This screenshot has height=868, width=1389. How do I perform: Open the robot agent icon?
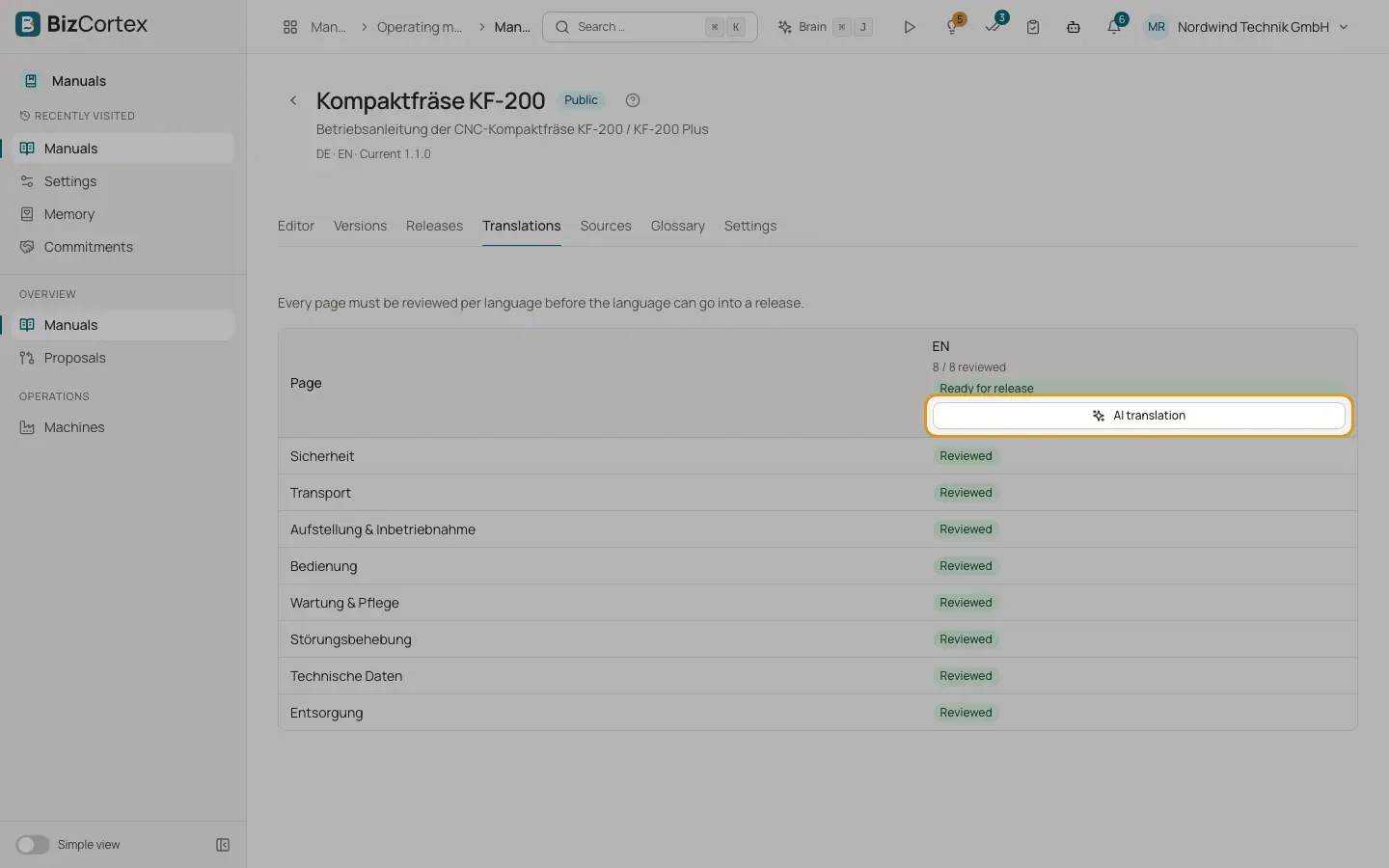click(1074, 27)
